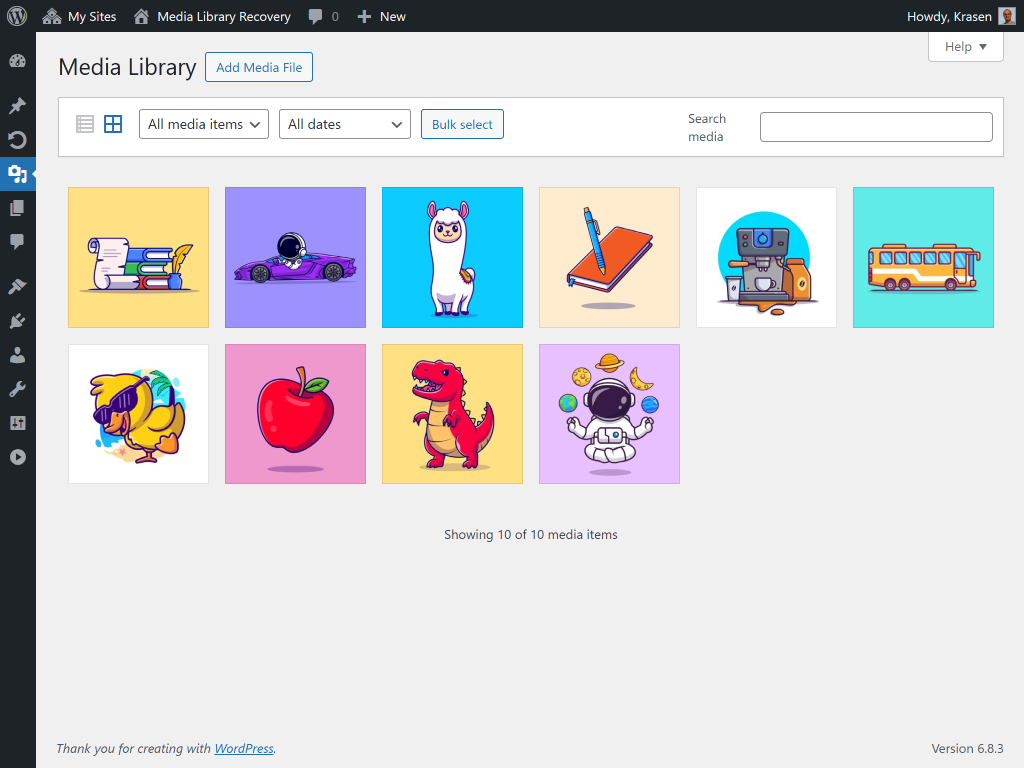The image size is (1024, 768).
Task: Switch to list view mode
Action: (x=85, y=124)
